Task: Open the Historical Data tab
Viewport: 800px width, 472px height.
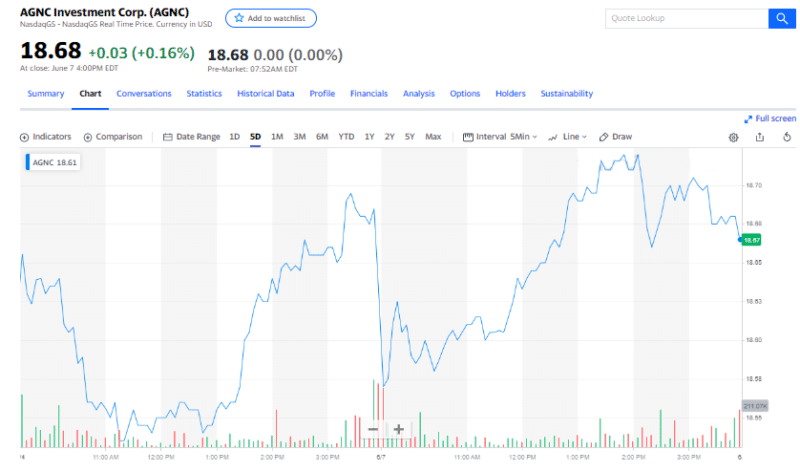Action: click(265, 94)
